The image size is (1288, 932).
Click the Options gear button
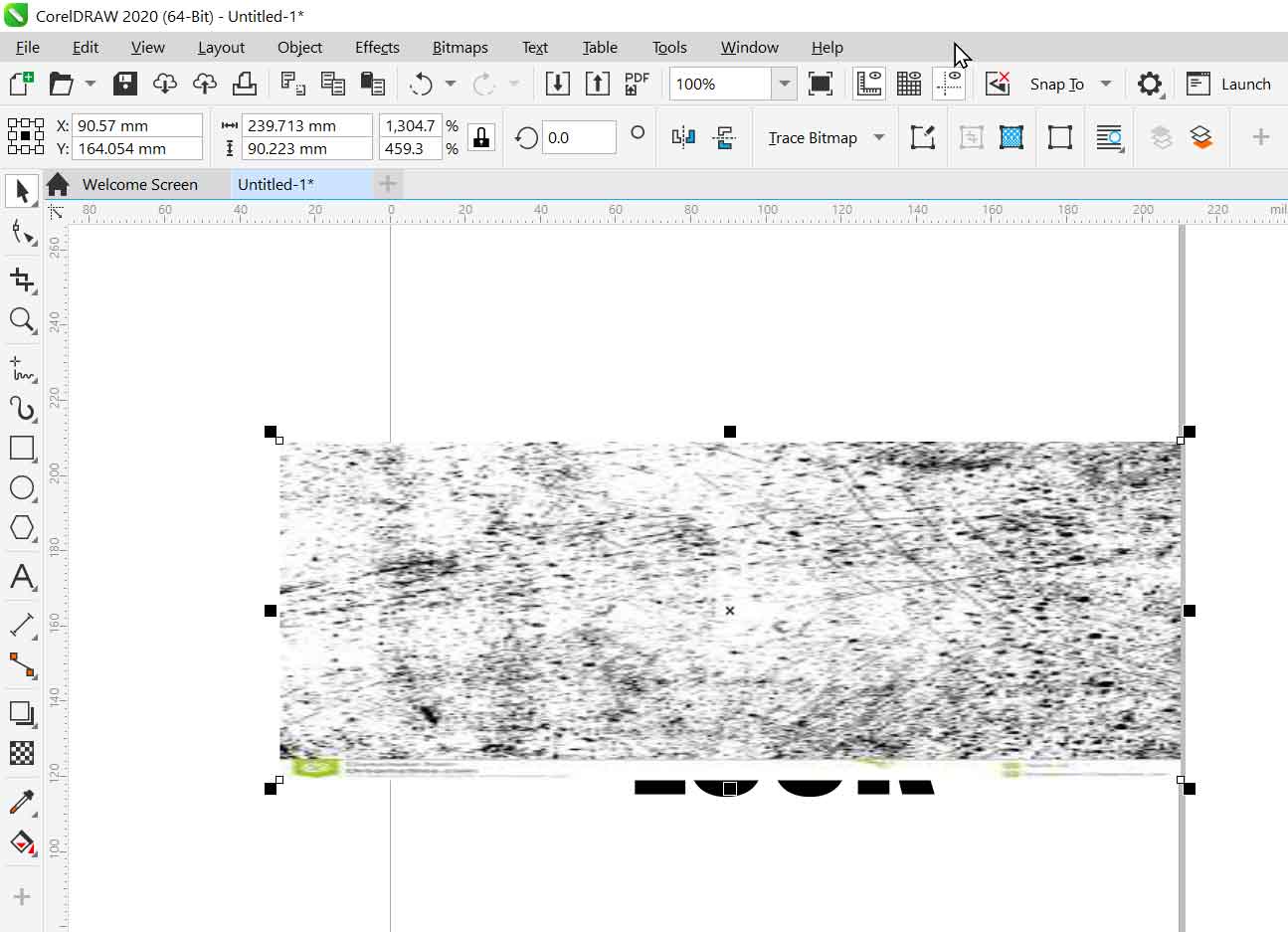coord(1150,84)
